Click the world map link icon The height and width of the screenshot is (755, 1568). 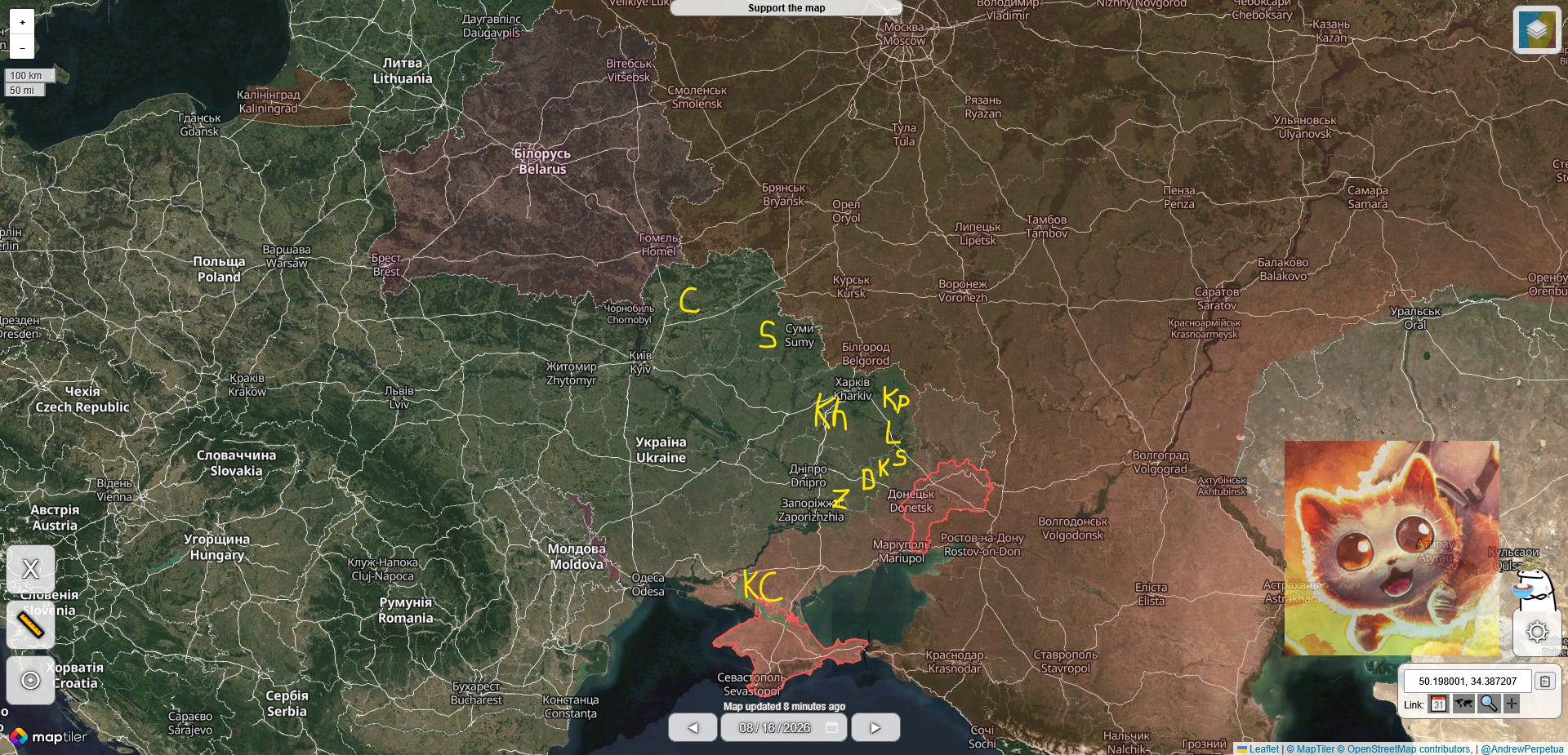point(1463,704)
